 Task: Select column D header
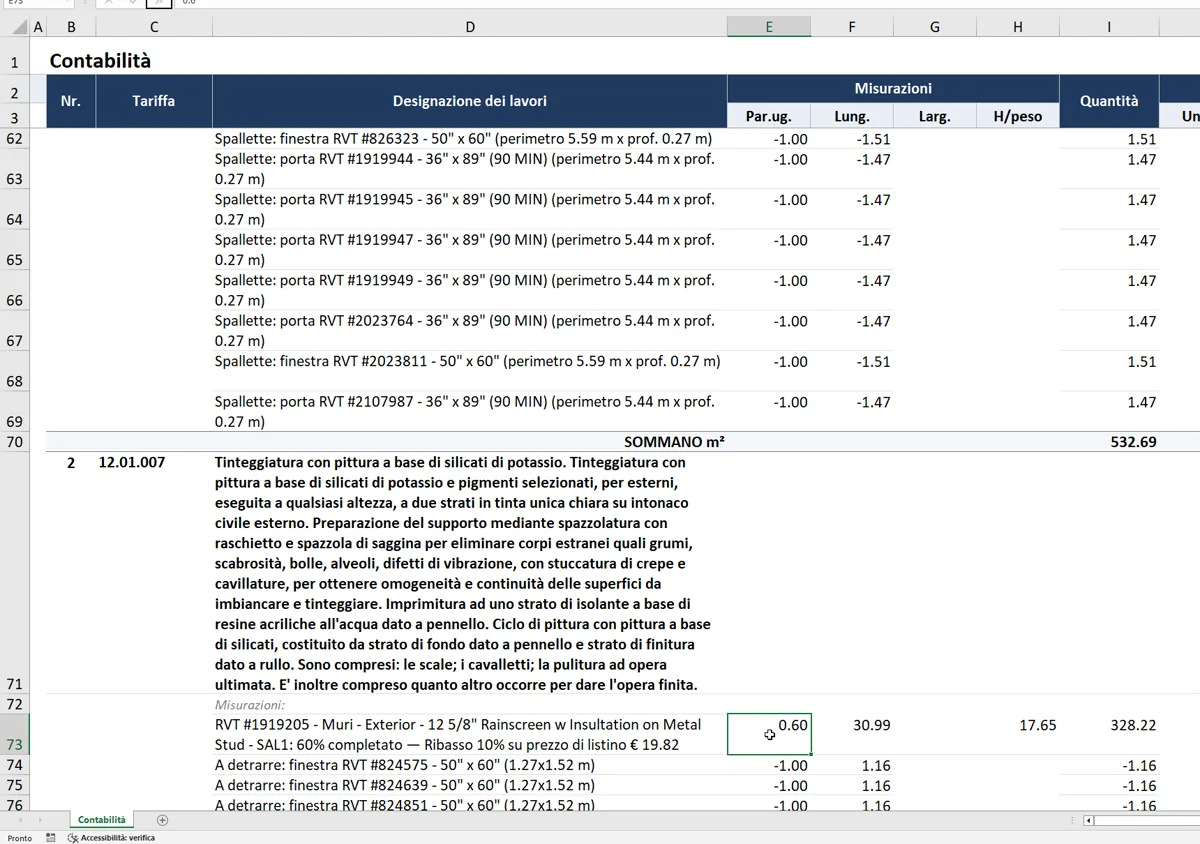click(470, 27)
